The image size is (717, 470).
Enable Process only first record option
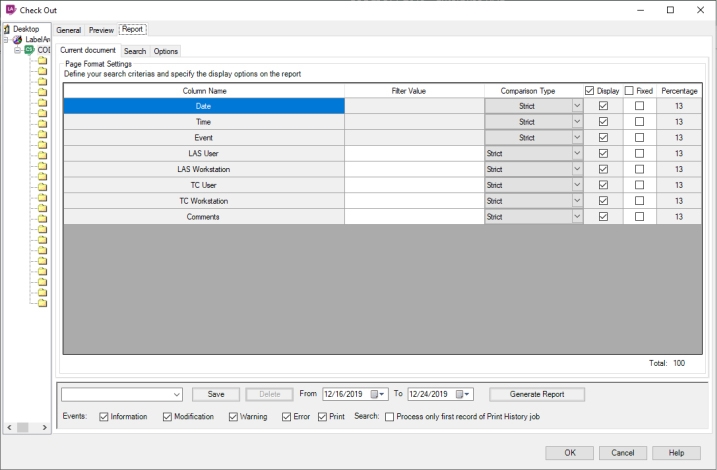coord(390,417)
